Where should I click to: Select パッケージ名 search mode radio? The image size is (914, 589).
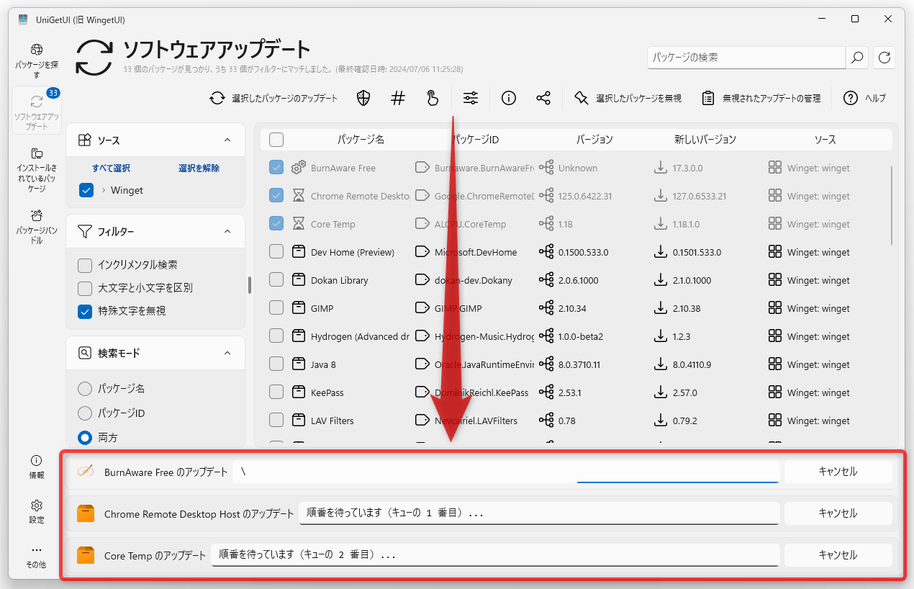(x=85, y=388)
